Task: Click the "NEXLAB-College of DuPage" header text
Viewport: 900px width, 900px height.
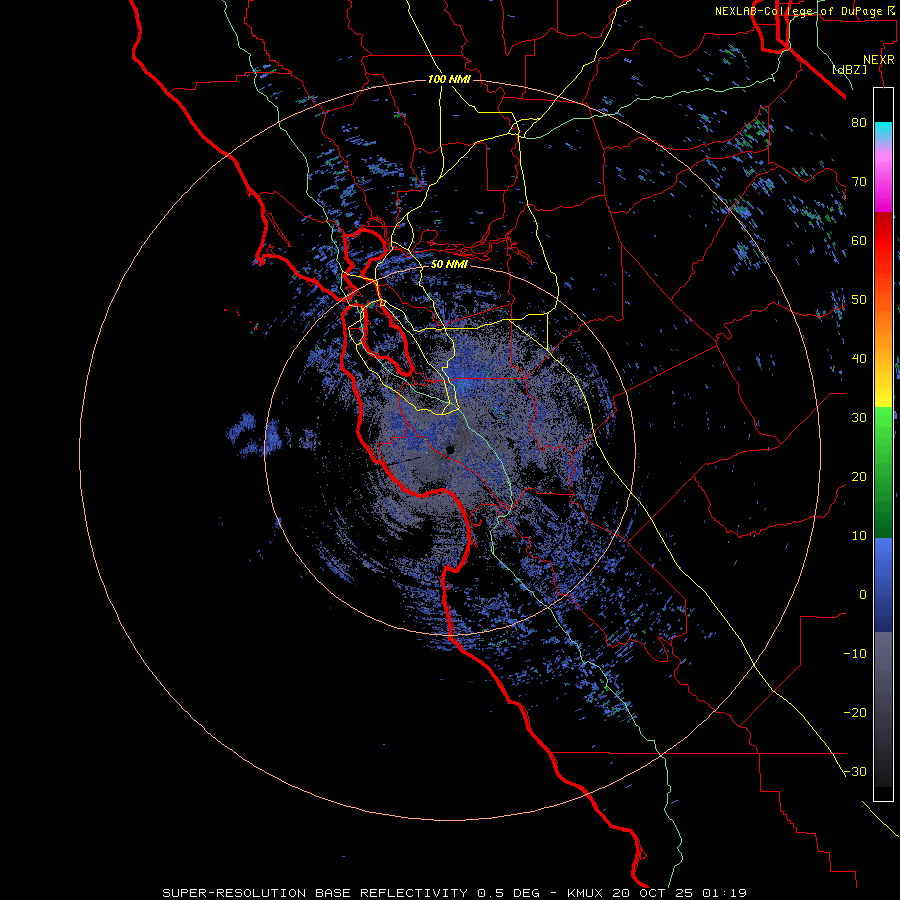Action: [799, 11]
